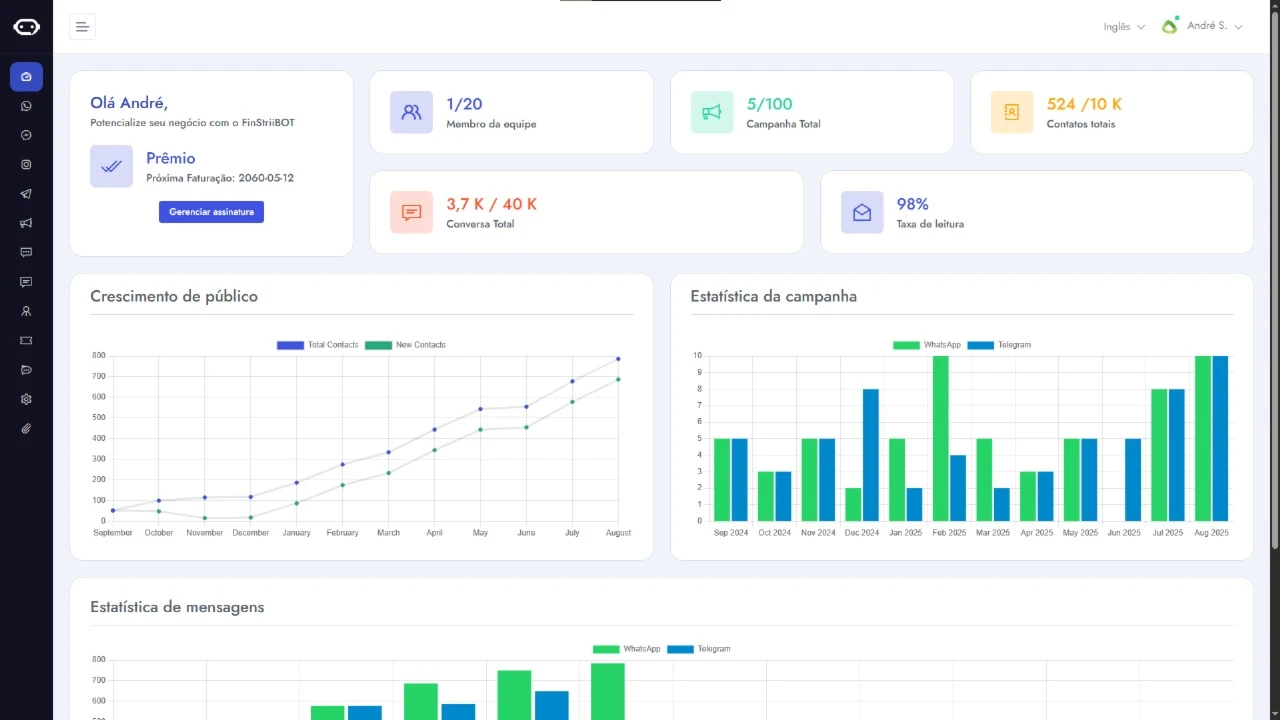Click the Estatística de mensagens heading
Screen dimensions: 1280x720
(x=177, y=607)
